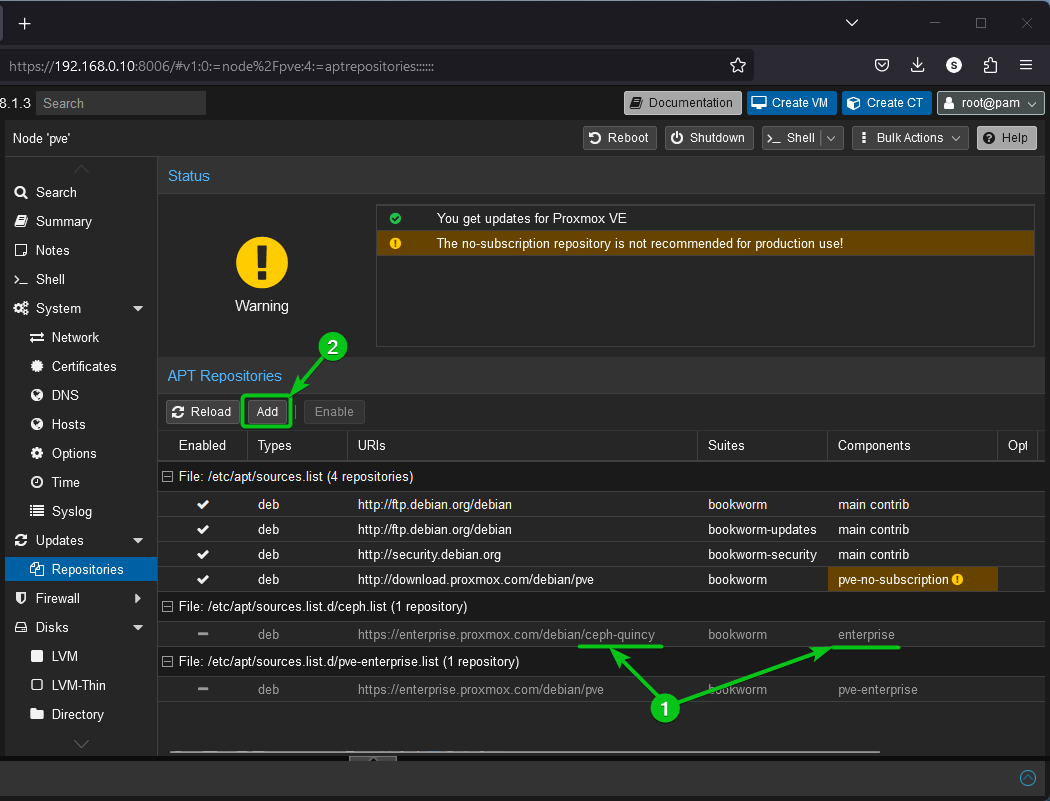Click the Reboot node button
The image size is (1050, 801).
pyautogui.click(x=619, y=138)
